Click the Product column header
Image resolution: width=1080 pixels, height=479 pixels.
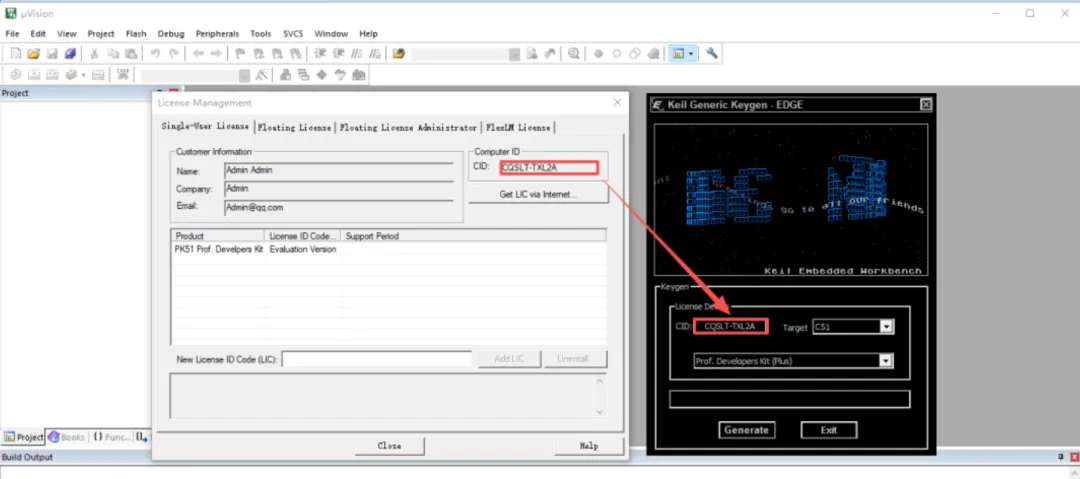point(218,236)
